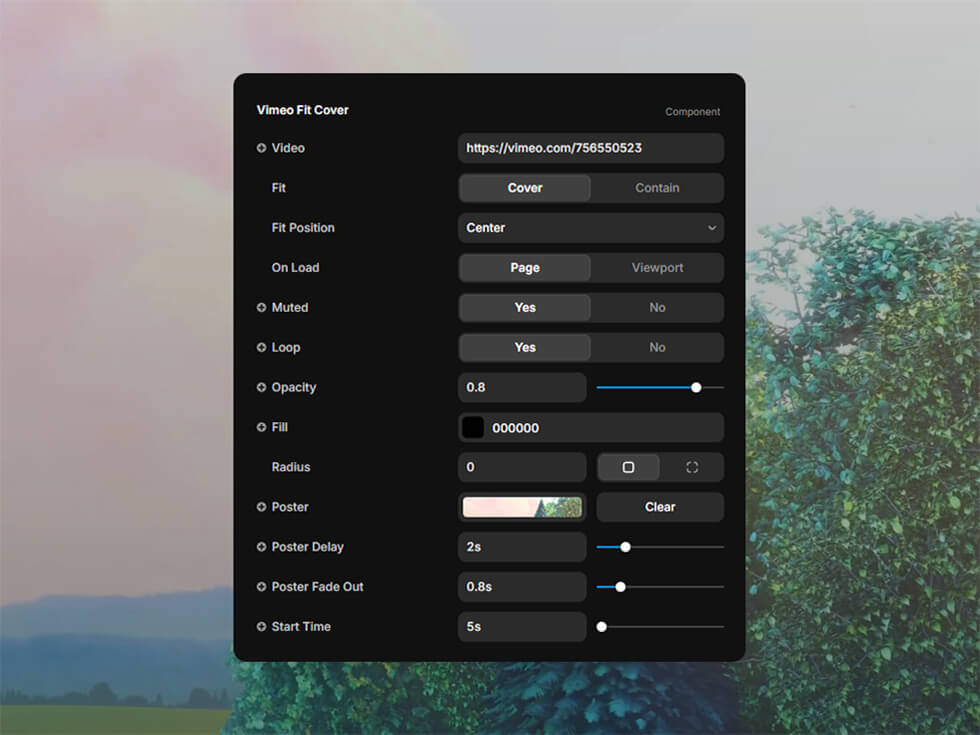Image resolution: width=980 pixels, height=735 pixels.
Task: Click the Opacity slider handle
Action: (696, 388)
